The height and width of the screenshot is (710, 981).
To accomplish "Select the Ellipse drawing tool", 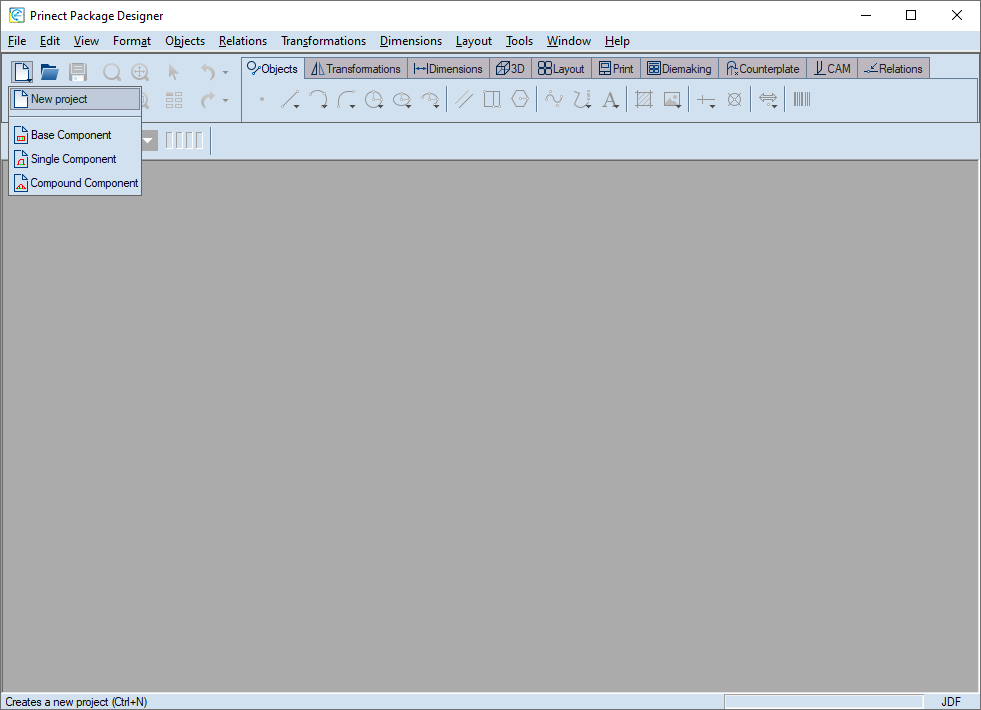I will coord(402,99).
